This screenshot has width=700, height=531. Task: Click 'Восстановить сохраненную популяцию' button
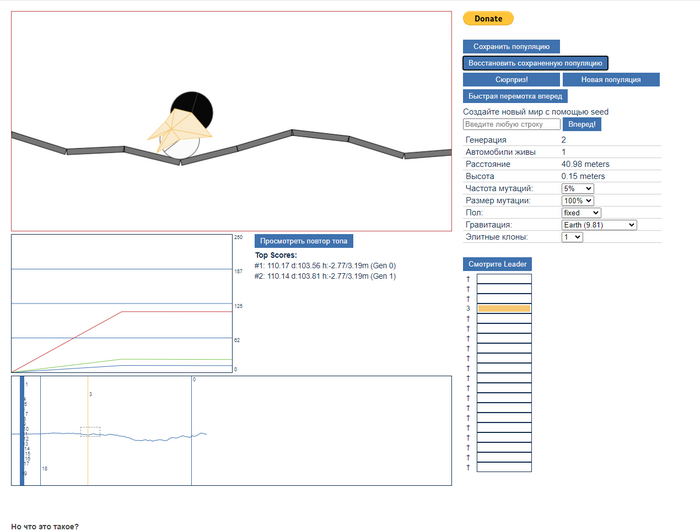[x=535, y=63]
